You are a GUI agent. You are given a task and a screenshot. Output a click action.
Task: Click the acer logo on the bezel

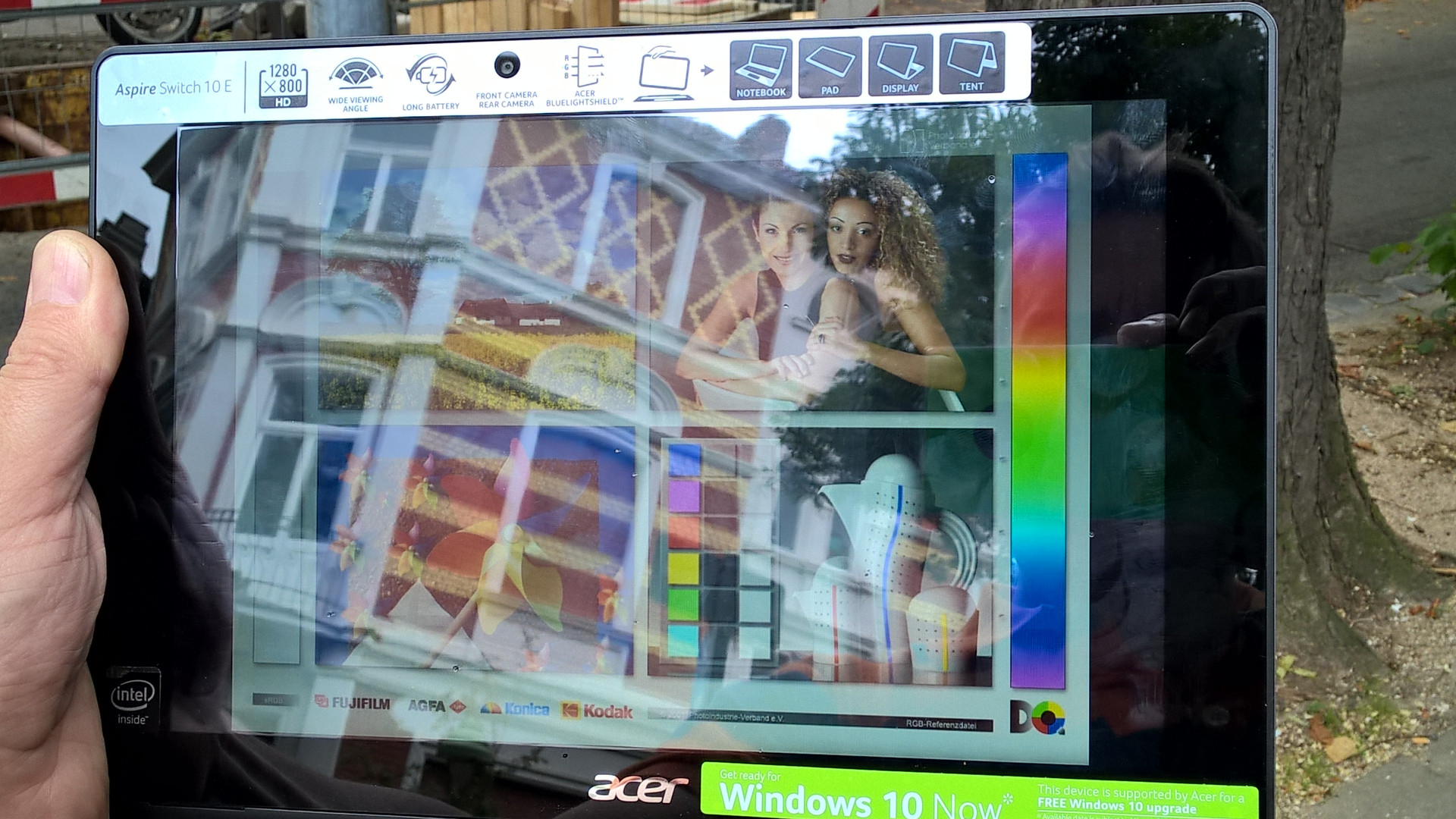point(639,789)
